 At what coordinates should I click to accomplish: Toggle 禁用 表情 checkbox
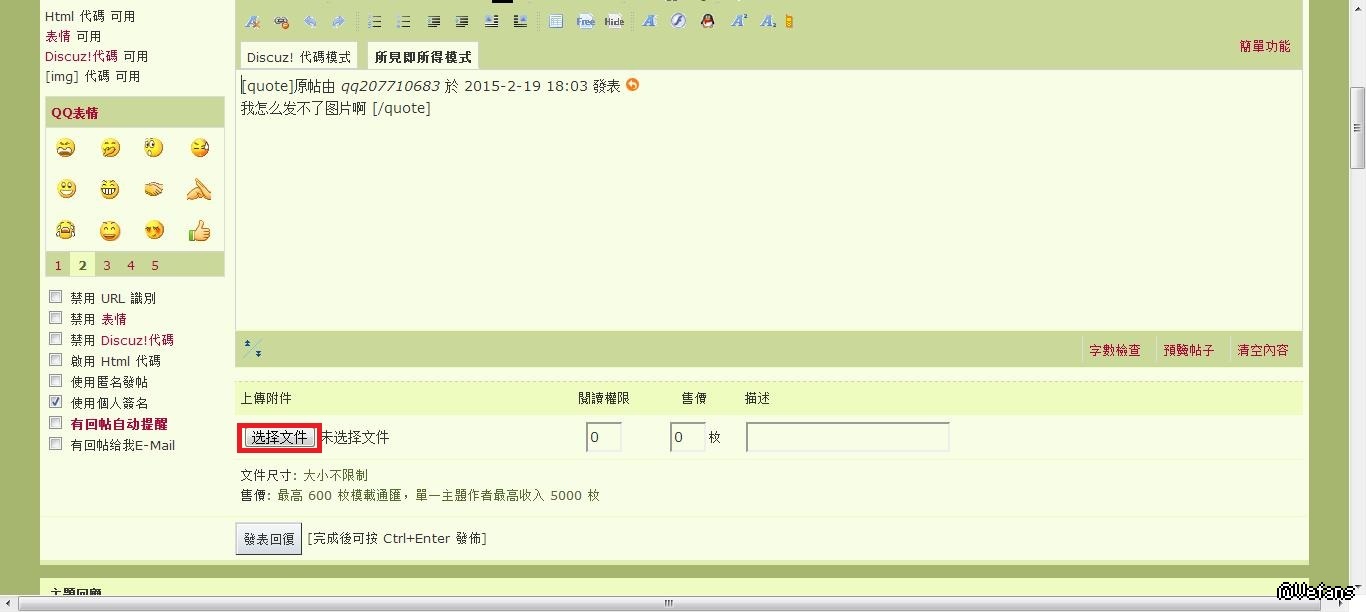pyautogui.click(x=56, y=318)
